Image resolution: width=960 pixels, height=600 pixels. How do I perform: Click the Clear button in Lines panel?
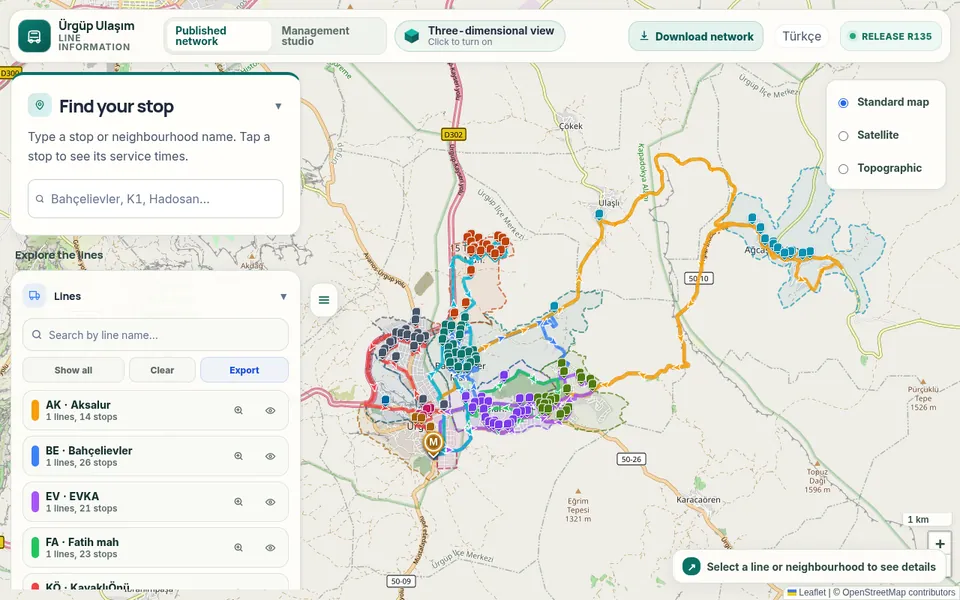click(x=162, y=370)
